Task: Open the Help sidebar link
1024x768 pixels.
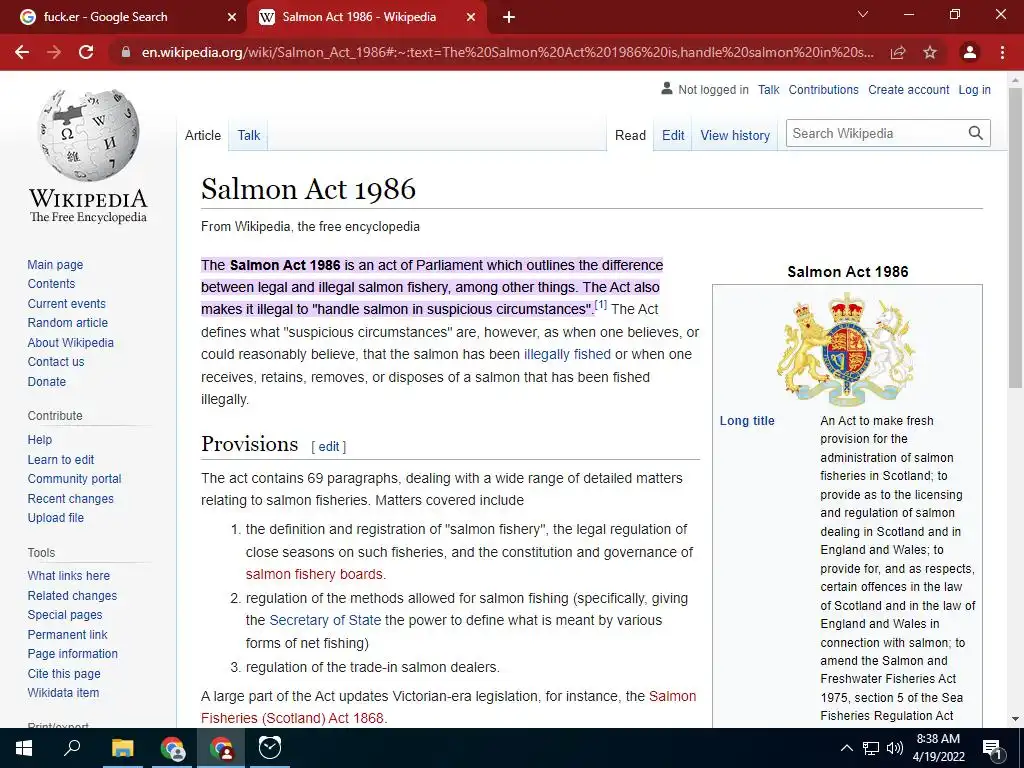Action: tap(40, 440)
